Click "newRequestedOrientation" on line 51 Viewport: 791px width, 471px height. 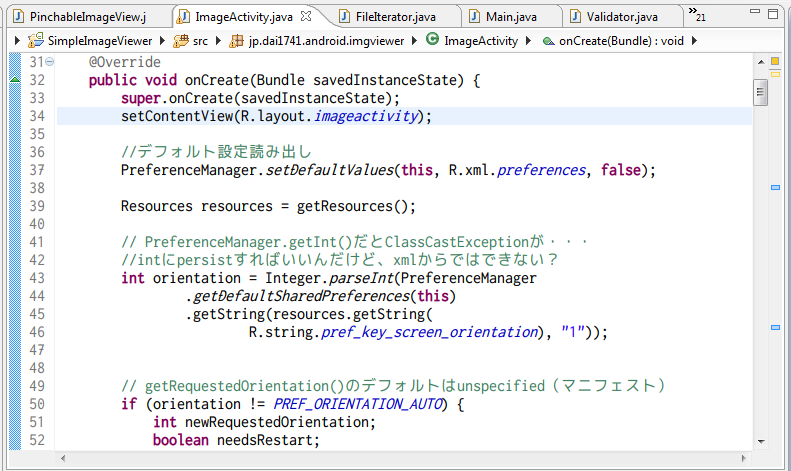pos(277,422)
